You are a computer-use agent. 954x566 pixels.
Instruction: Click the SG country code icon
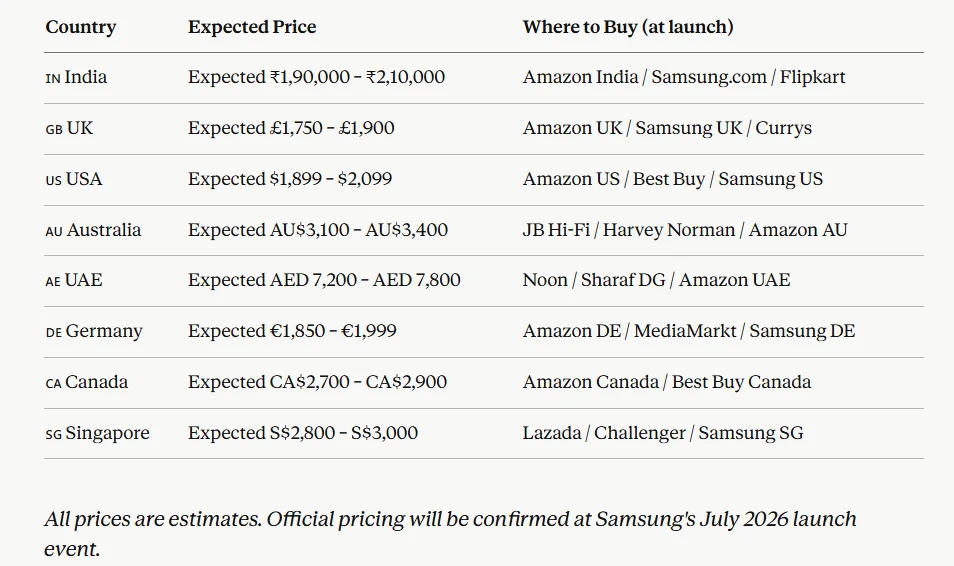(x=54, y=435)
